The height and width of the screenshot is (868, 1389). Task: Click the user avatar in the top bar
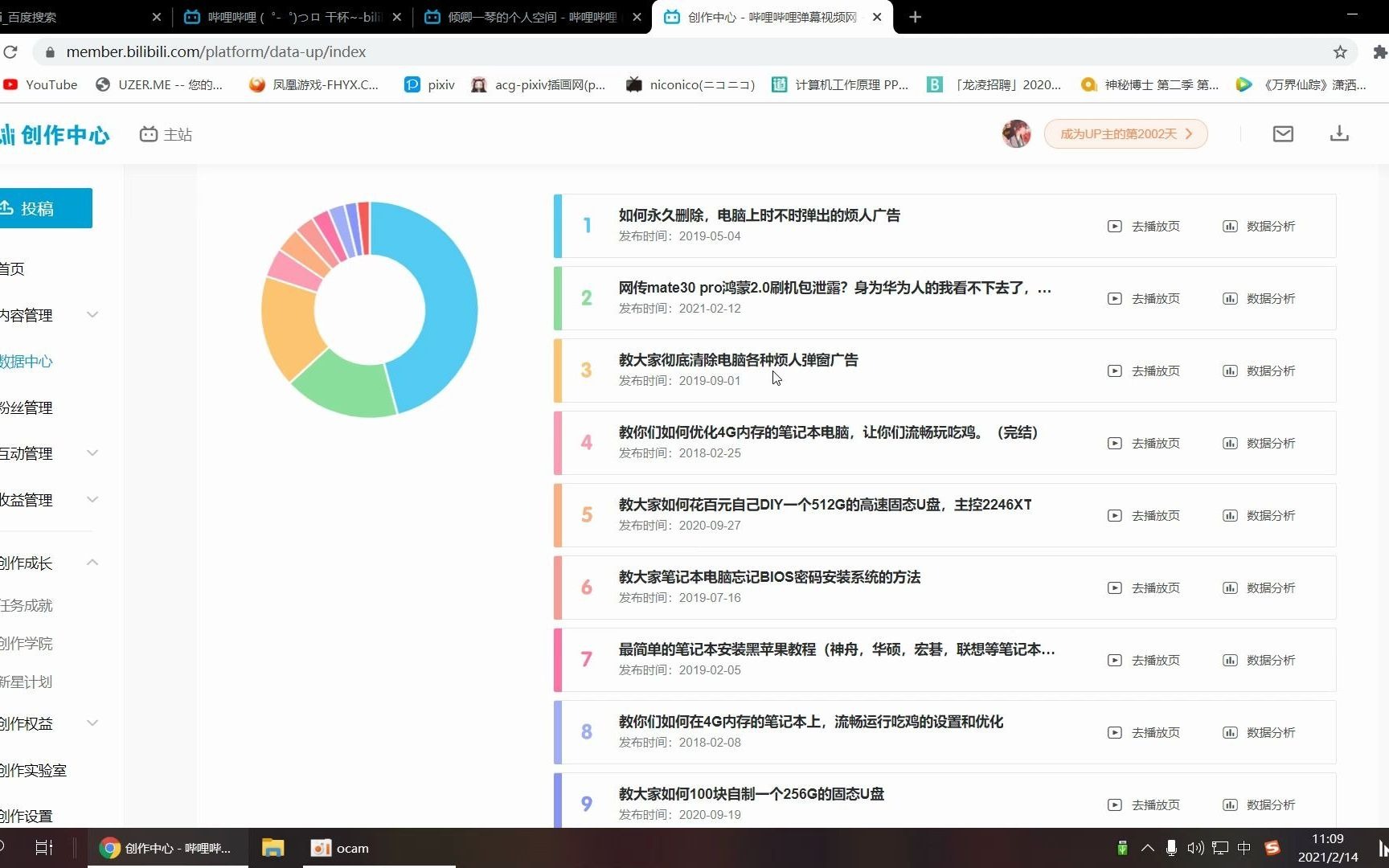click(1016, 133)
